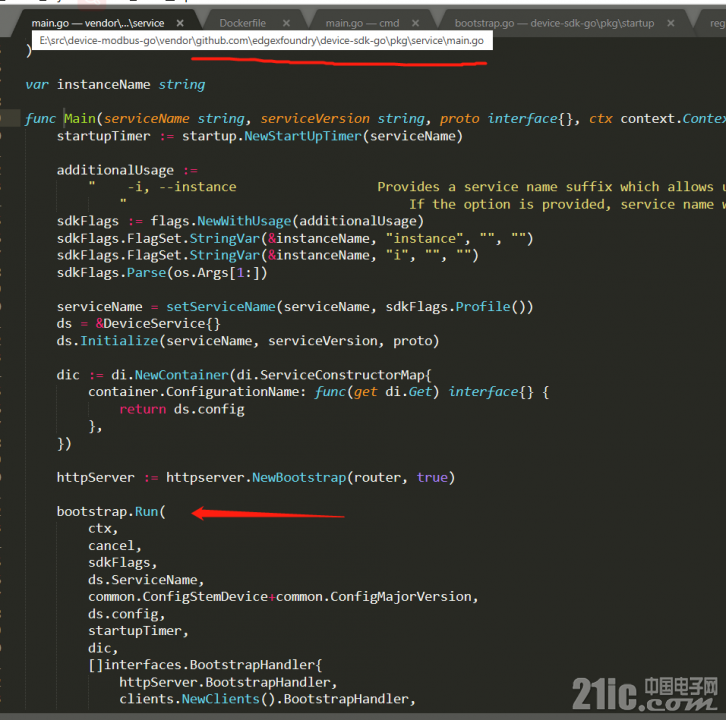Open the Dockerfile tab

(x=242, y=23)
